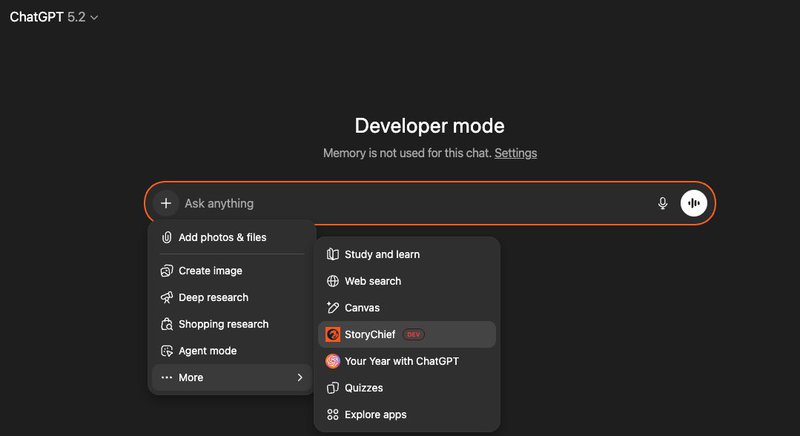Viewport: 800px width, 436px height.
Task: Click the Quizzes cards icon
Action: [333, 388]
